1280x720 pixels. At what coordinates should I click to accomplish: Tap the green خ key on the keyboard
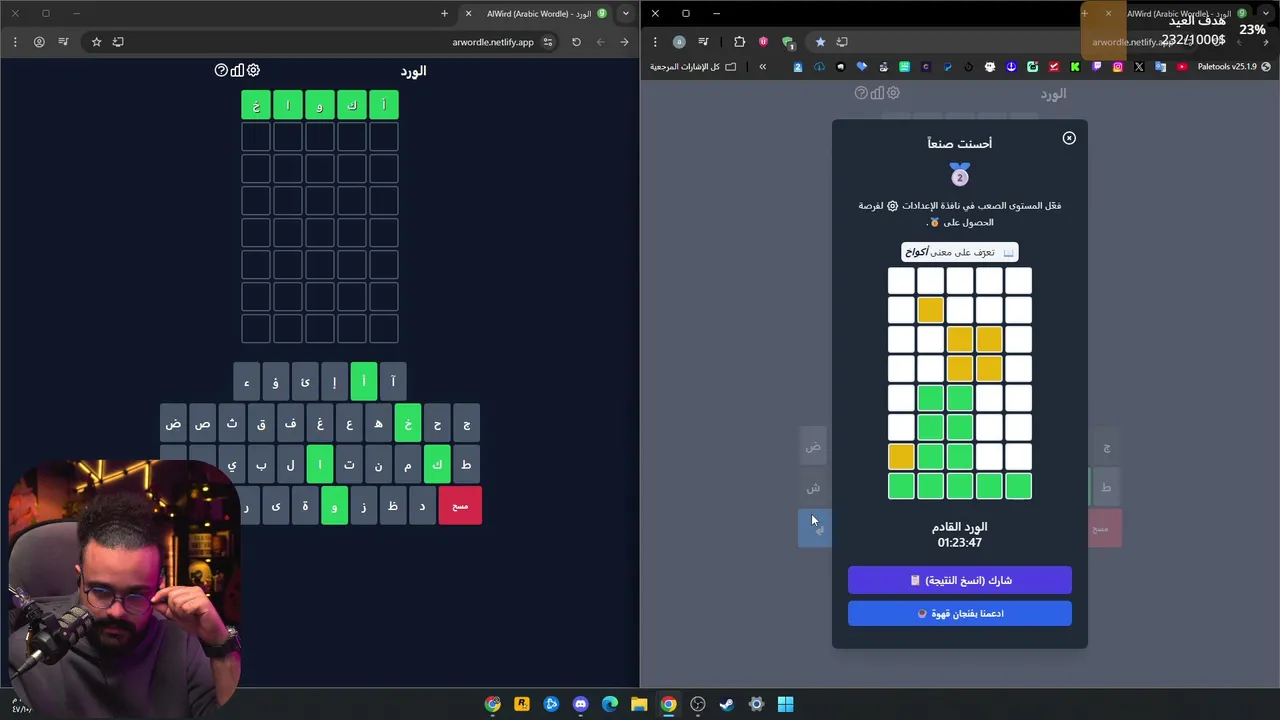pyautogui.click(x=408, y=424)
